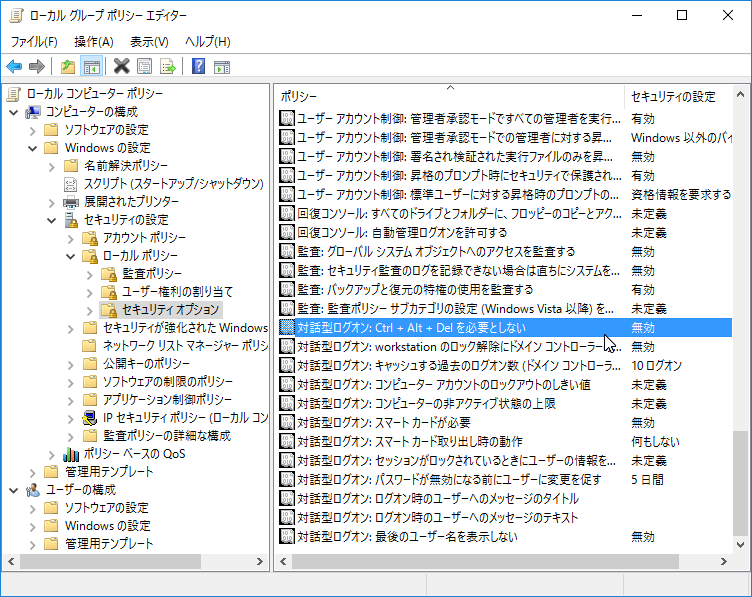
Task: Click the Up one level folder icon
Action: (x=68, y=66)
